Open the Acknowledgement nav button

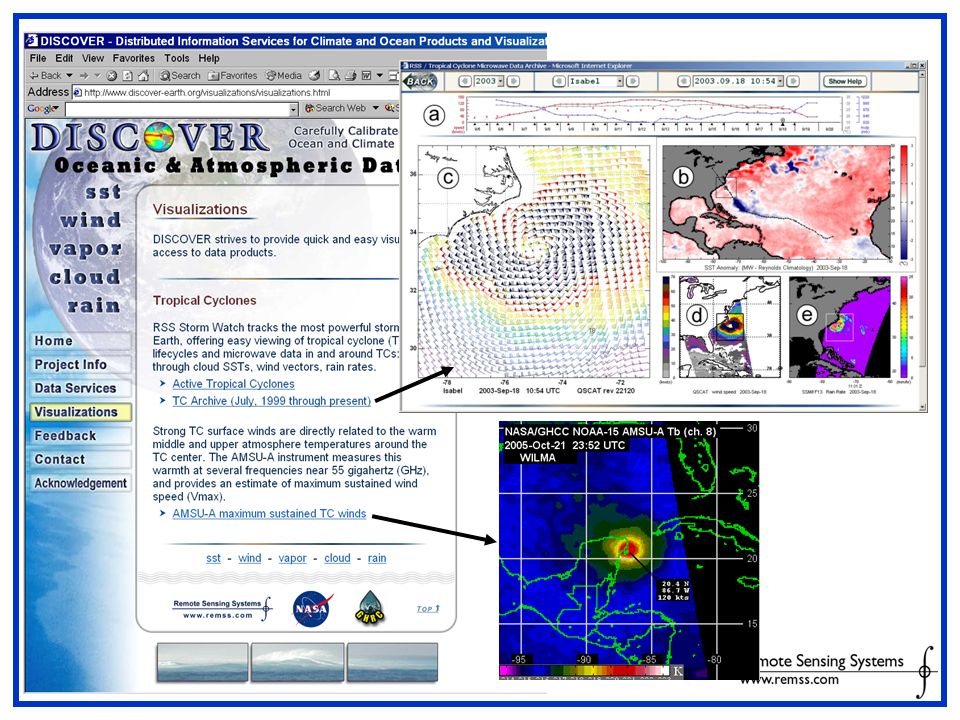tap(80, 483)
